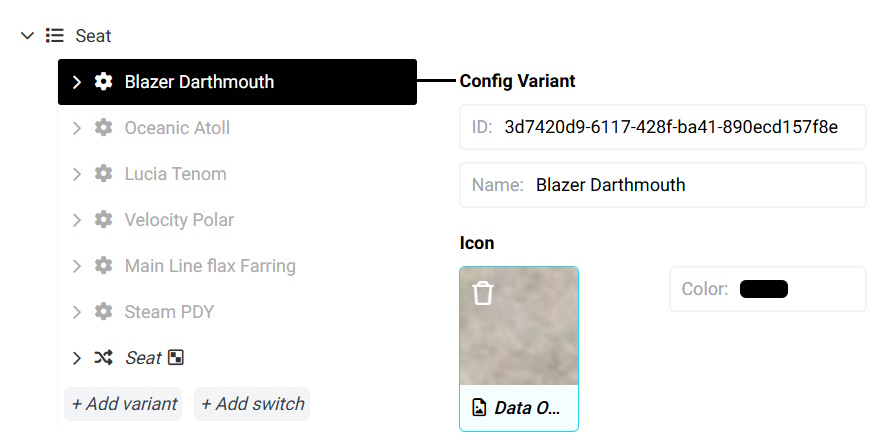Click the gear icon next to Lucia Tenom

(103, 174)
